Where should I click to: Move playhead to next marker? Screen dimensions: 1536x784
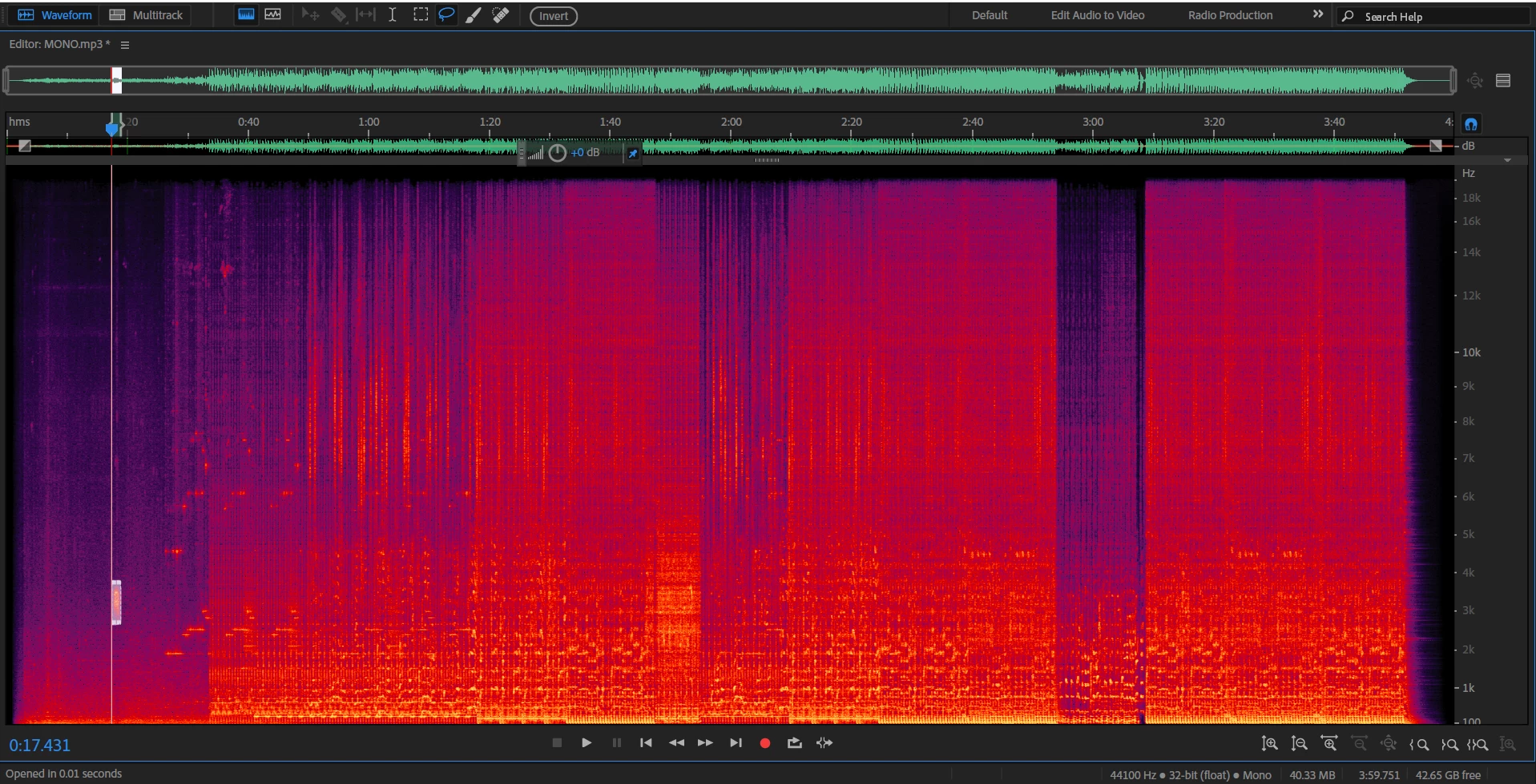click(x=736, y=743)
